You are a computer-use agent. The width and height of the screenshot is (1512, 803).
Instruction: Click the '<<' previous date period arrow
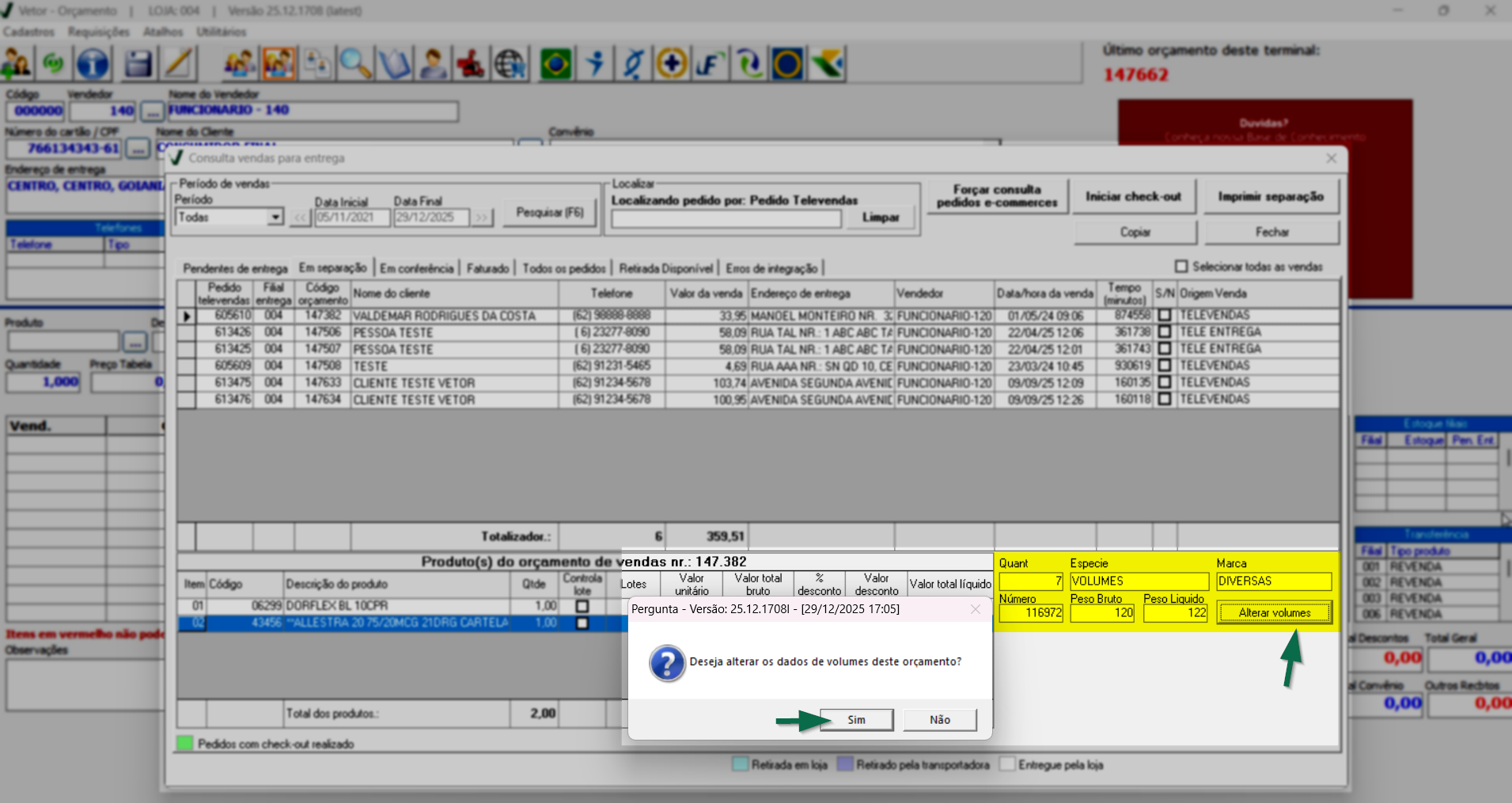click(301, 218)
